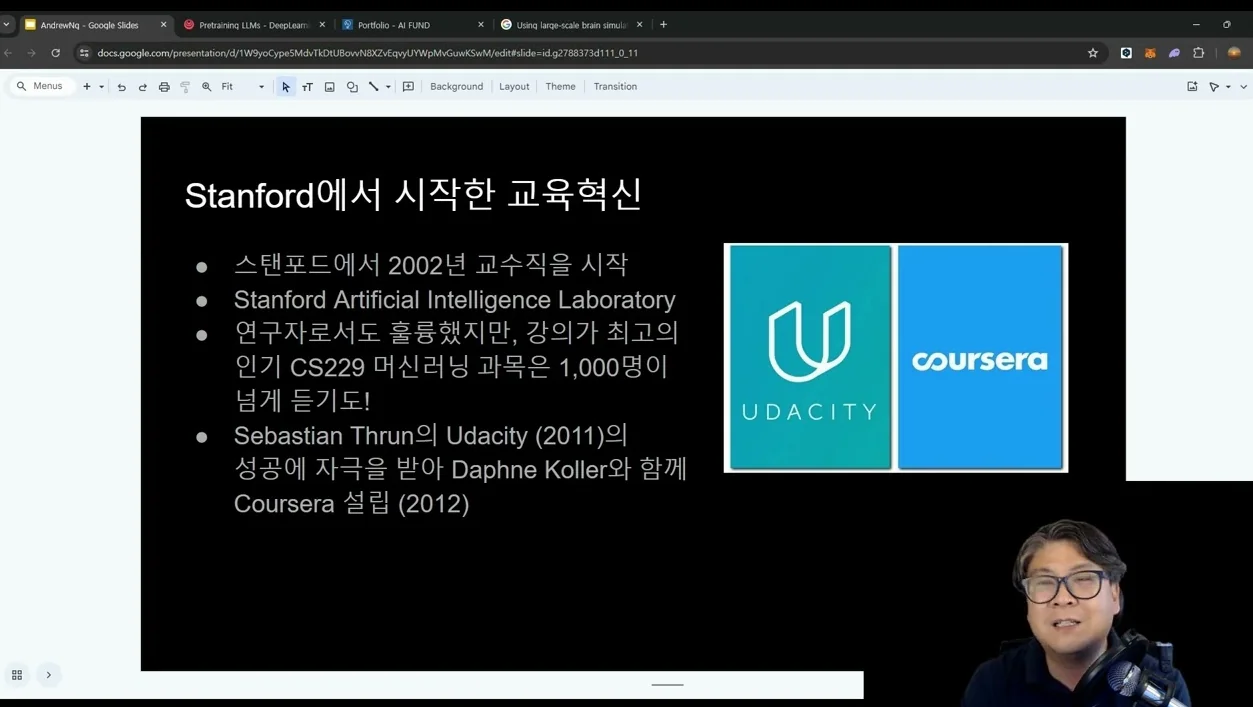Close the Portfolio - AI FUND tab
Viewport: 1253px width, 707px height.
coord(481,25)
